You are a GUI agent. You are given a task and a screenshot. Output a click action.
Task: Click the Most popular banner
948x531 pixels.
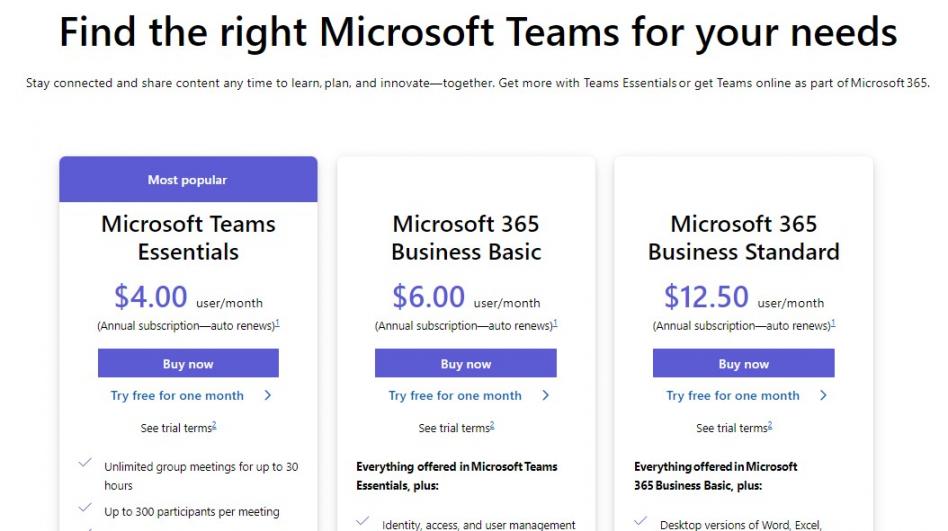coord(188,180)
